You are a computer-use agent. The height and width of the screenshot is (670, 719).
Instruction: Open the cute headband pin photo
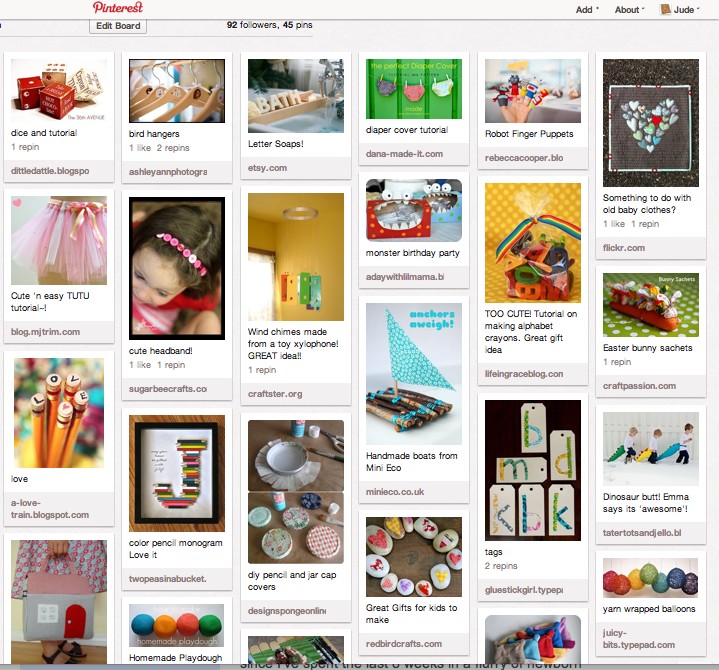[177, 268]
